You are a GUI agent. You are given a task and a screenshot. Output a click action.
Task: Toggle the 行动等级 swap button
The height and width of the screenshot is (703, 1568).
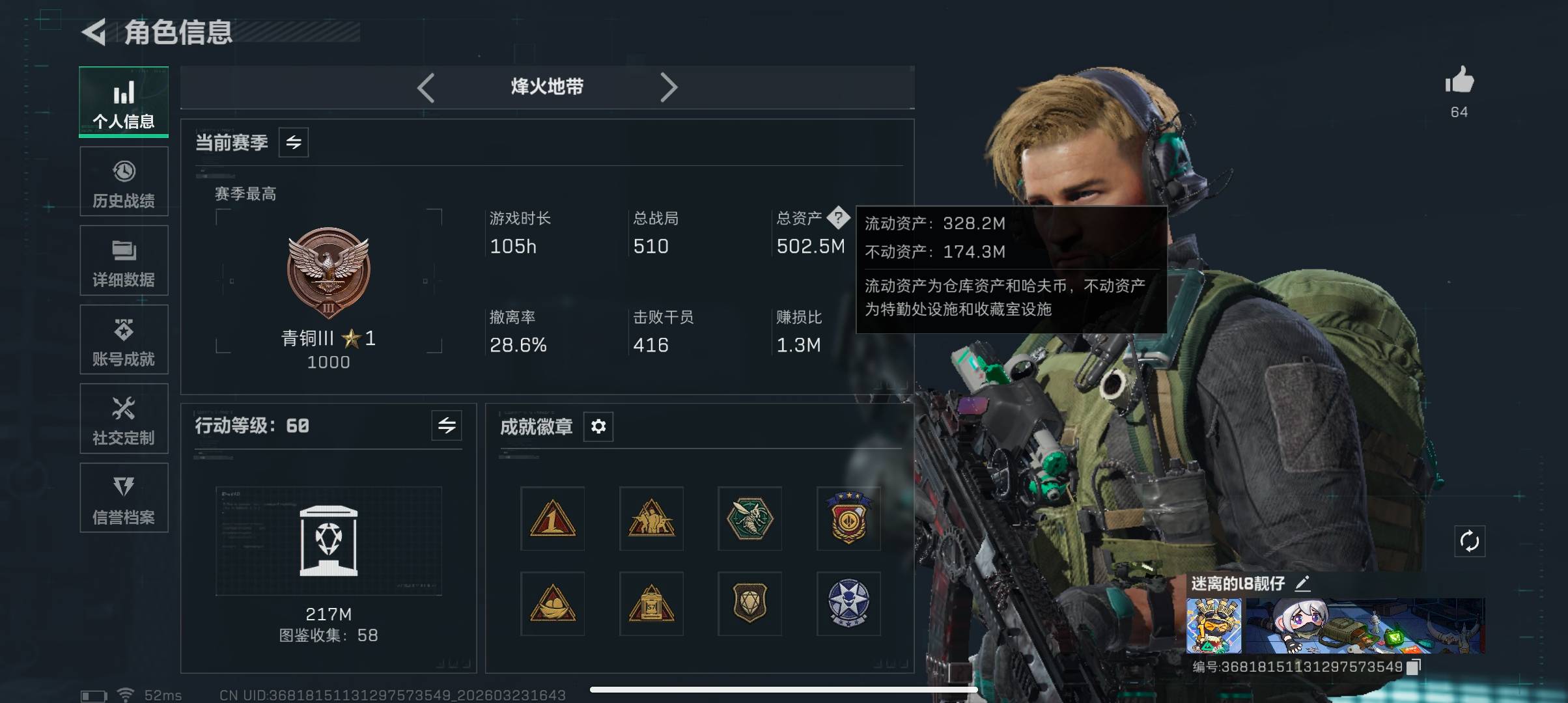(447, 426)
